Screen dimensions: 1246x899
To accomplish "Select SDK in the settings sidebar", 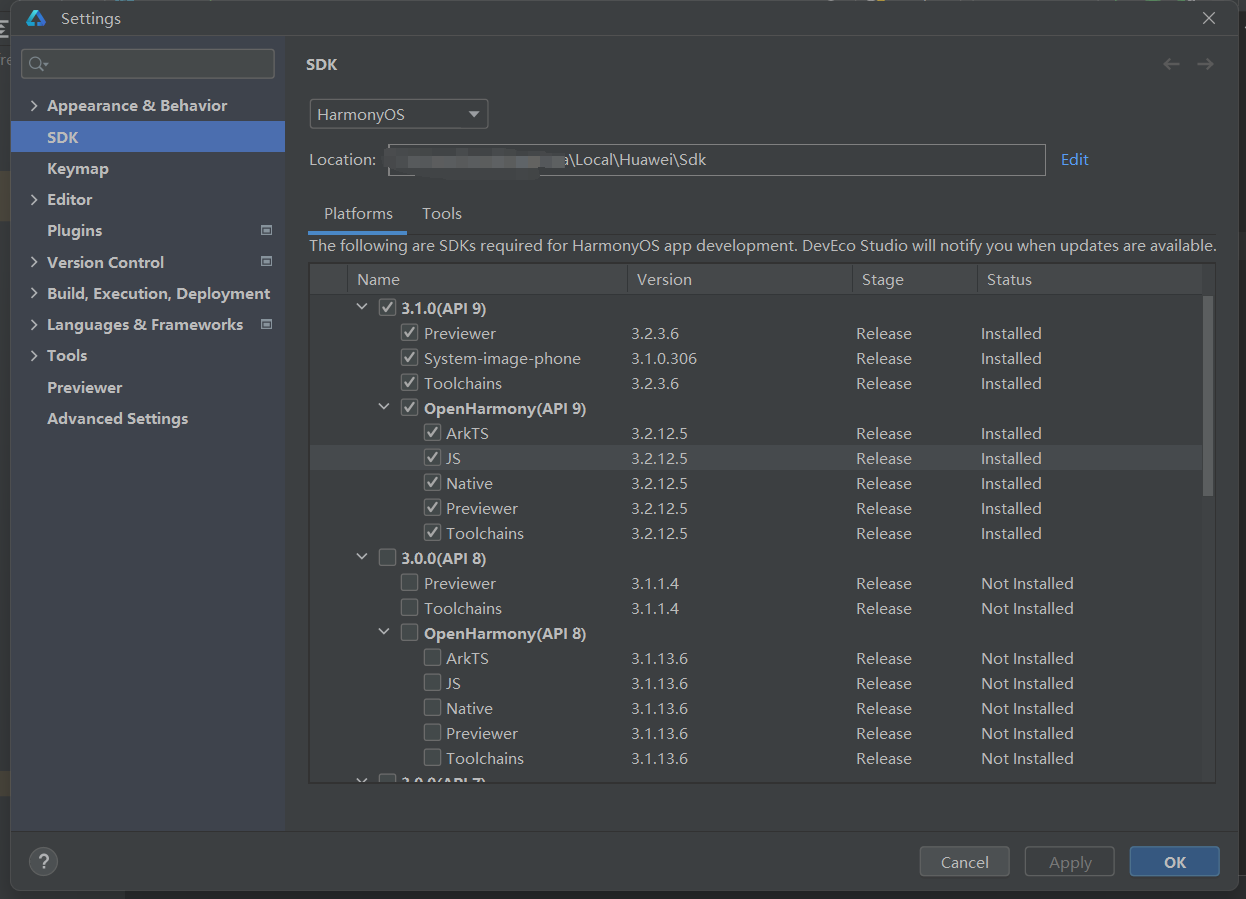I will (x=148, y=137).
